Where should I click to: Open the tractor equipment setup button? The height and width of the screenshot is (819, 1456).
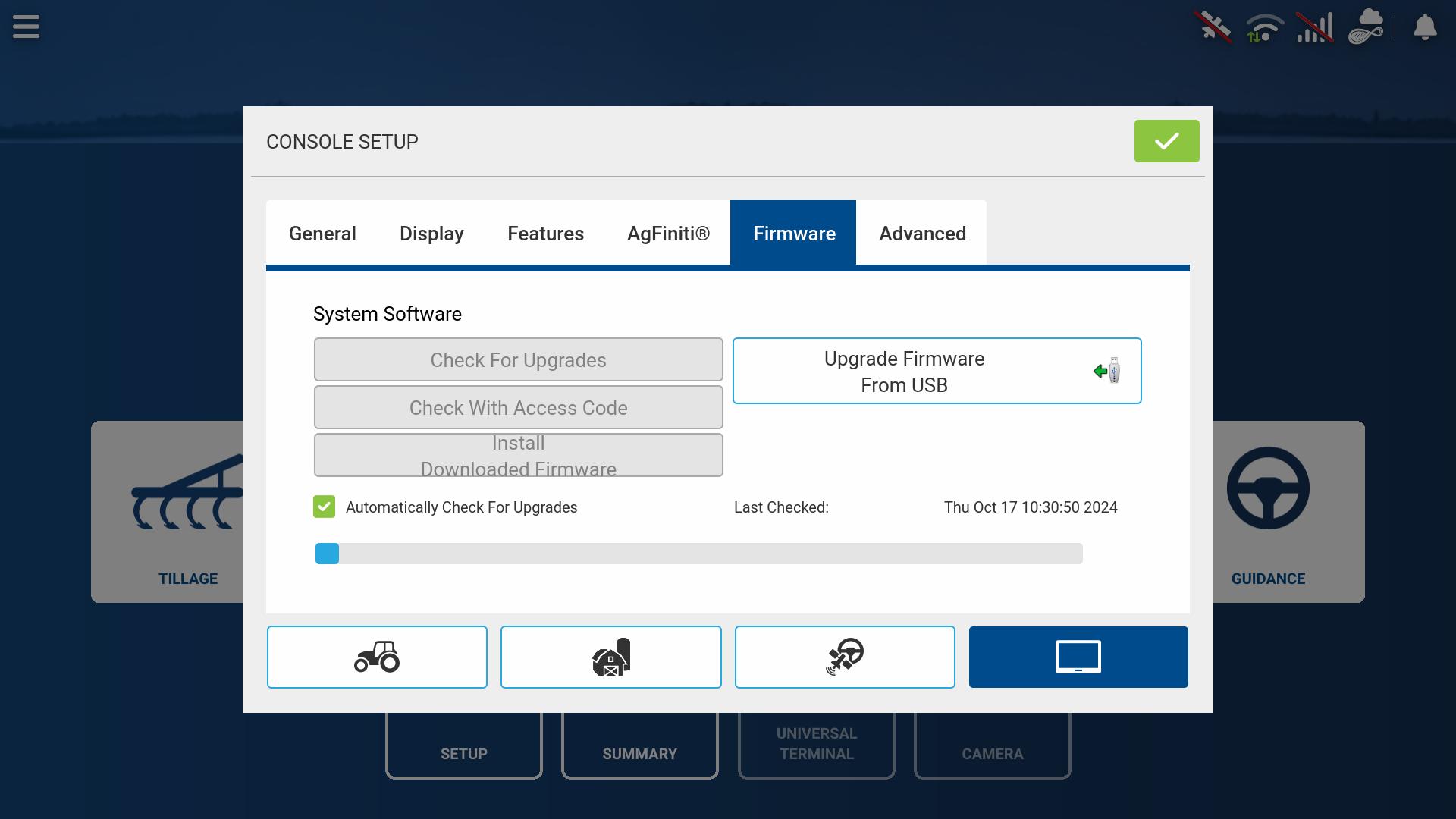(377, 657)
